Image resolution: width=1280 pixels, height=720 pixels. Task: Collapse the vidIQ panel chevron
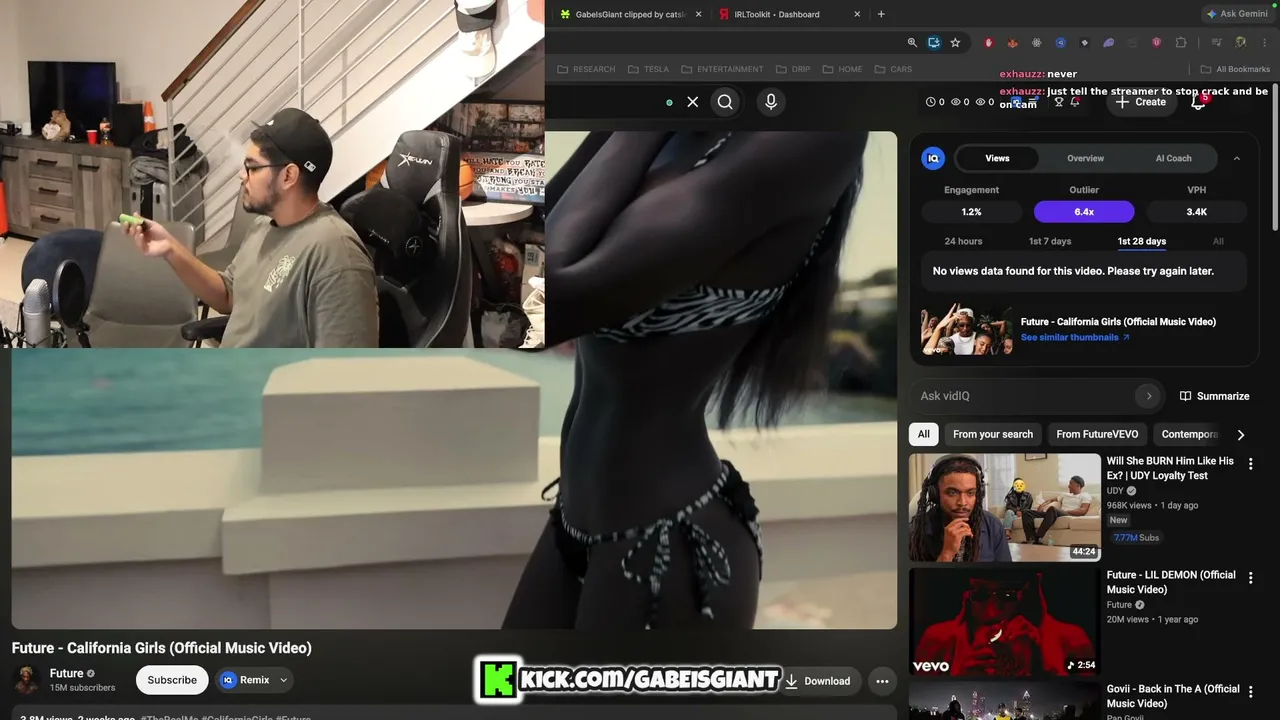pyautogui.click(x=1236, y=158)
